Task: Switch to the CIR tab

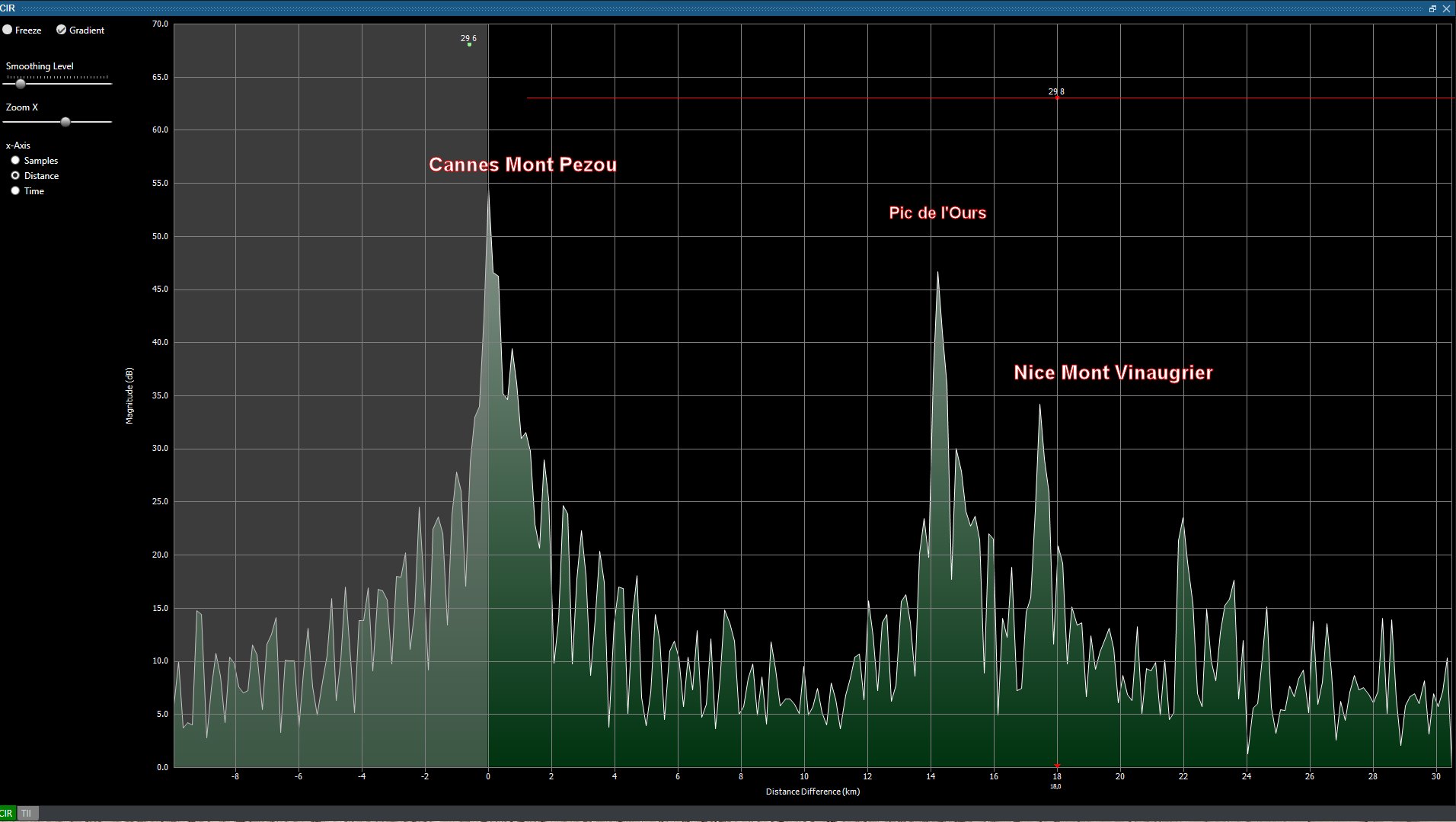Action: tap(8, 813)
